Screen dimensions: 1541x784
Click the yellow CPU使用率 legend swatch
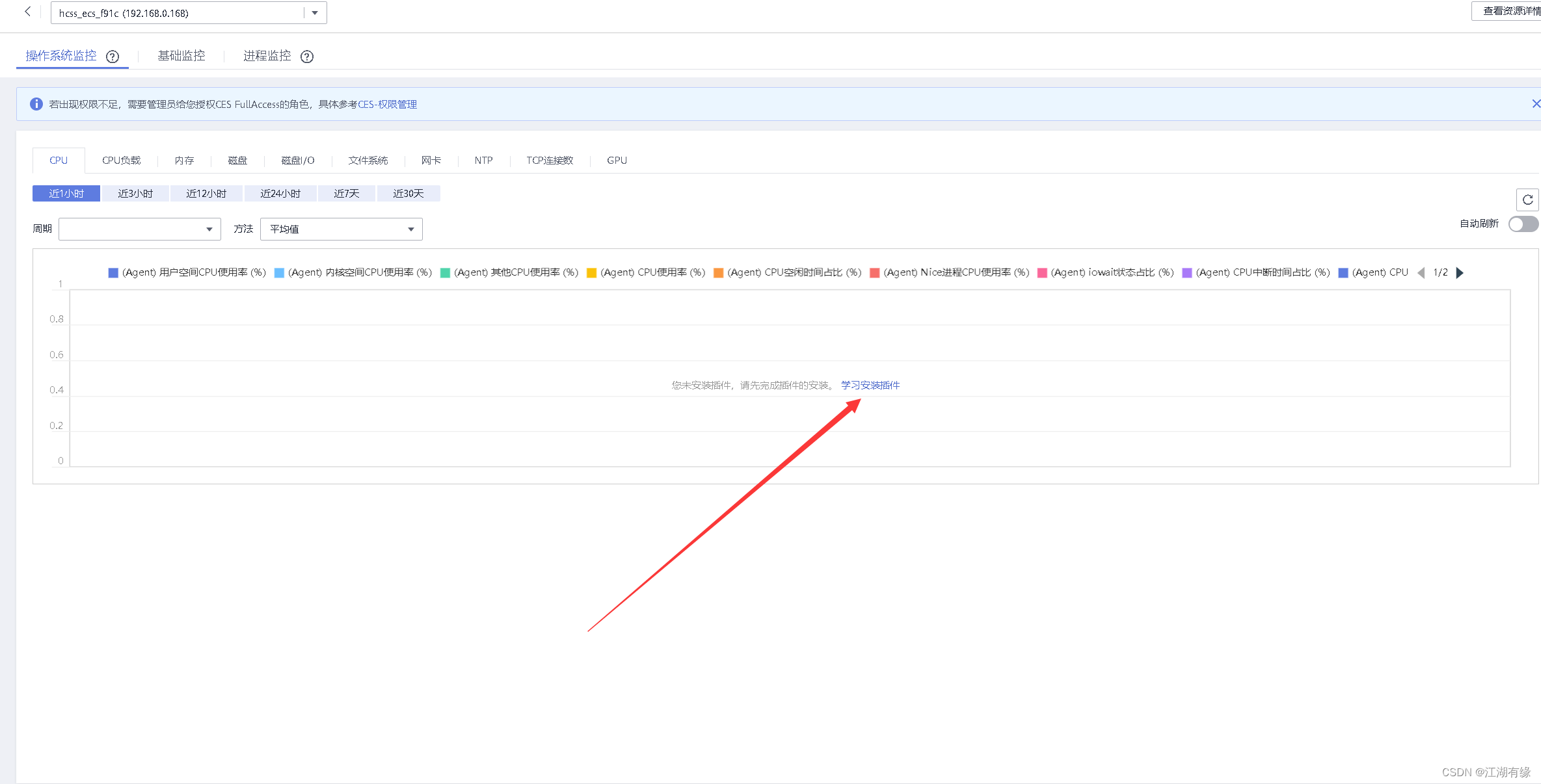click(x=591, y=273)
